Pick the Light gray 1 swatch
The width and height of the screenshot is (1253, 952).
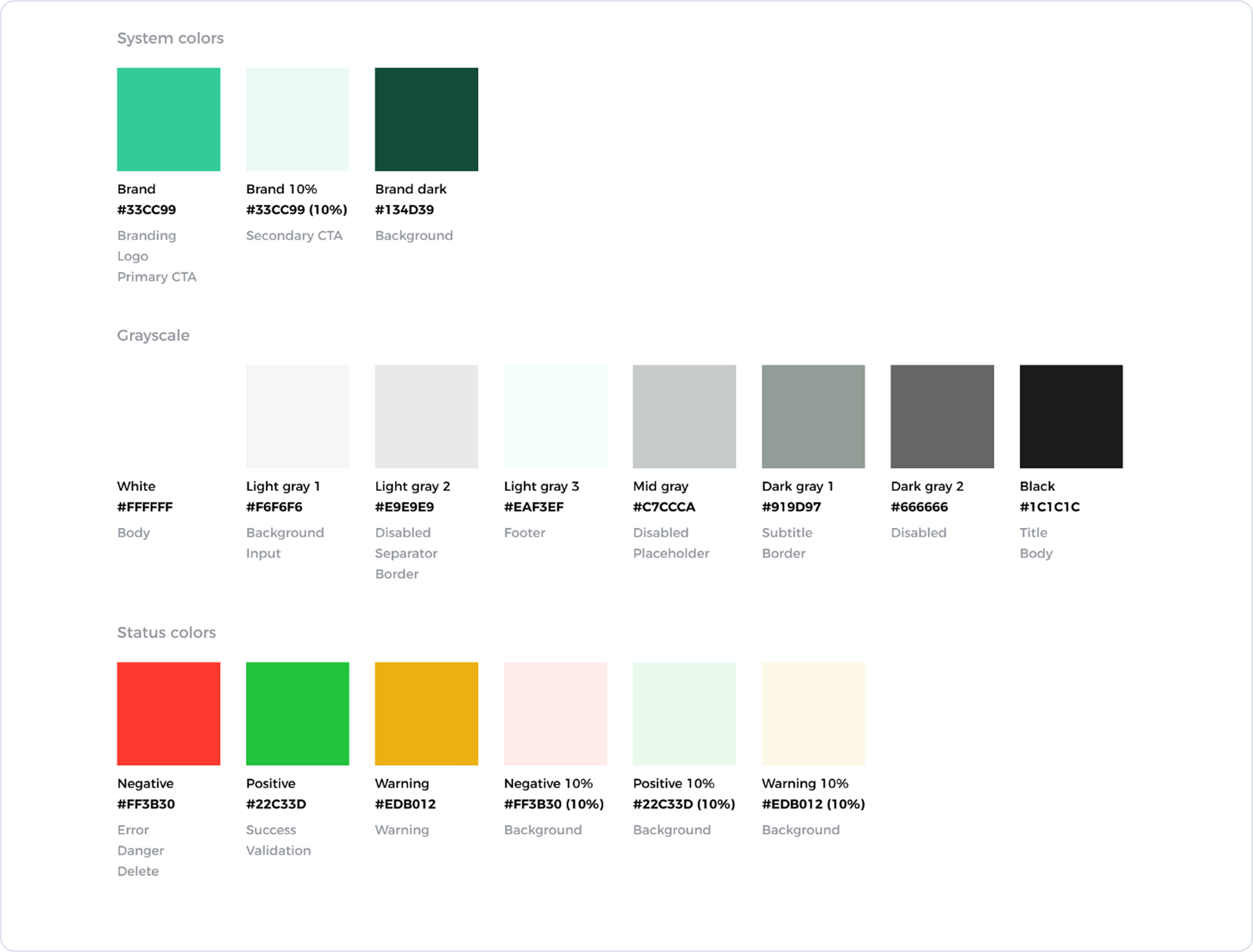tap(297, 416)
